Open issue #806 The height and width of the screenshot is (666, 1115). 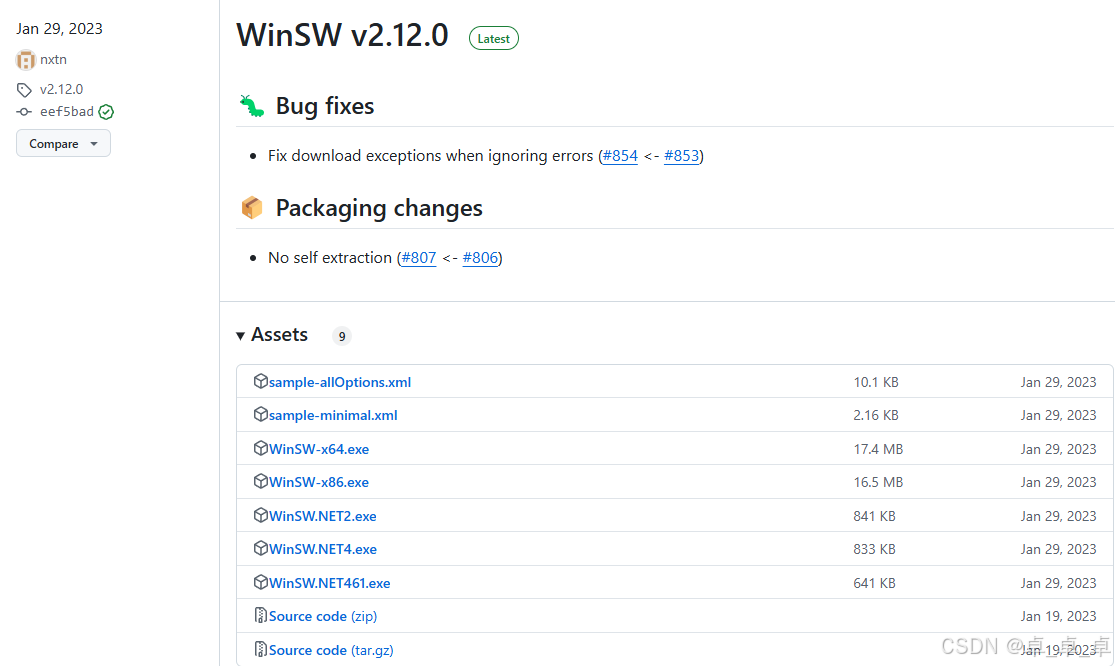pyautogui.click(x=480, y=257)
